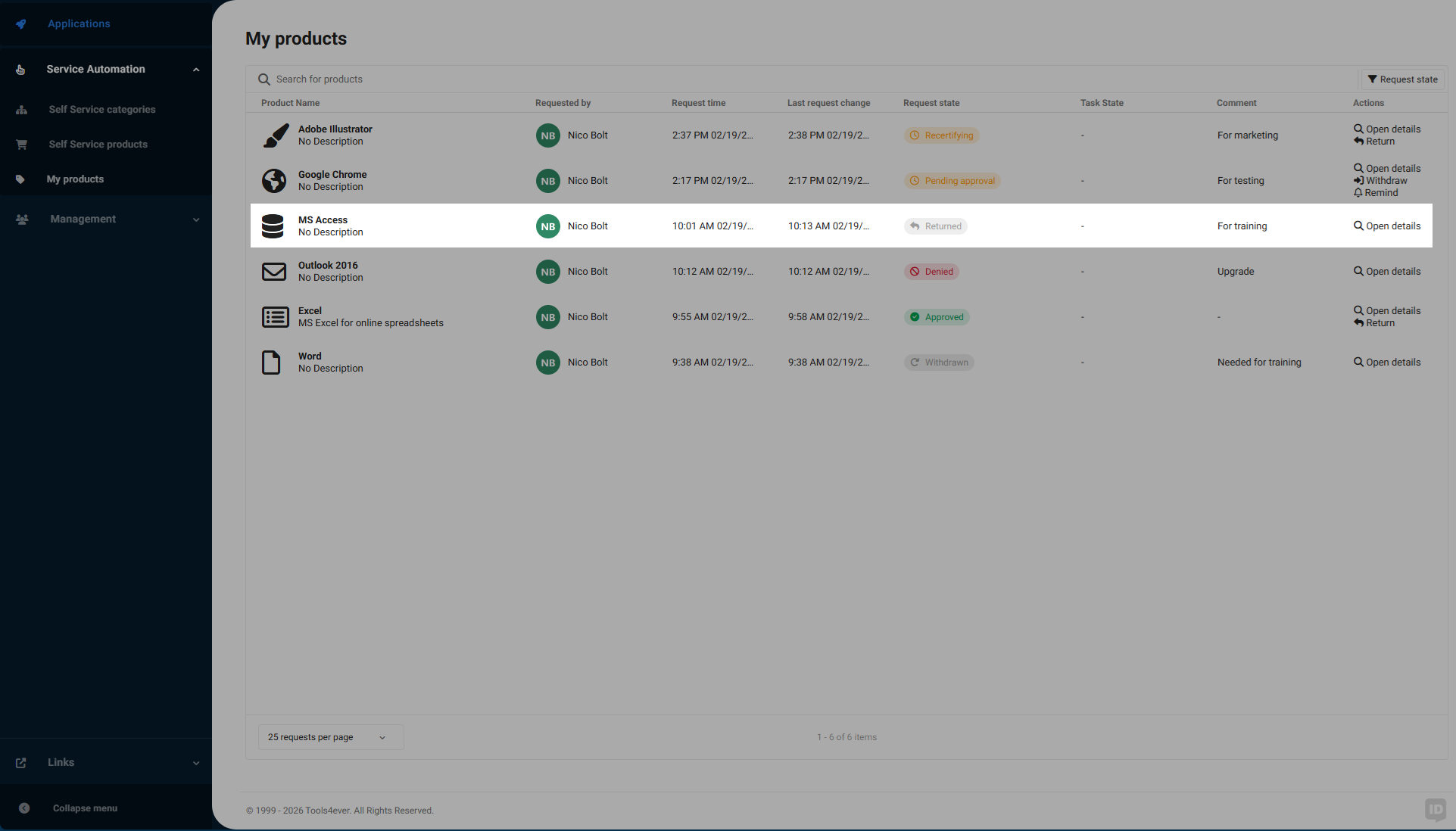This screenshot has width=1456, height=831.
Task: Click the Self Service products cart icon
Action: pyautogui.click(x=21, y=144)
